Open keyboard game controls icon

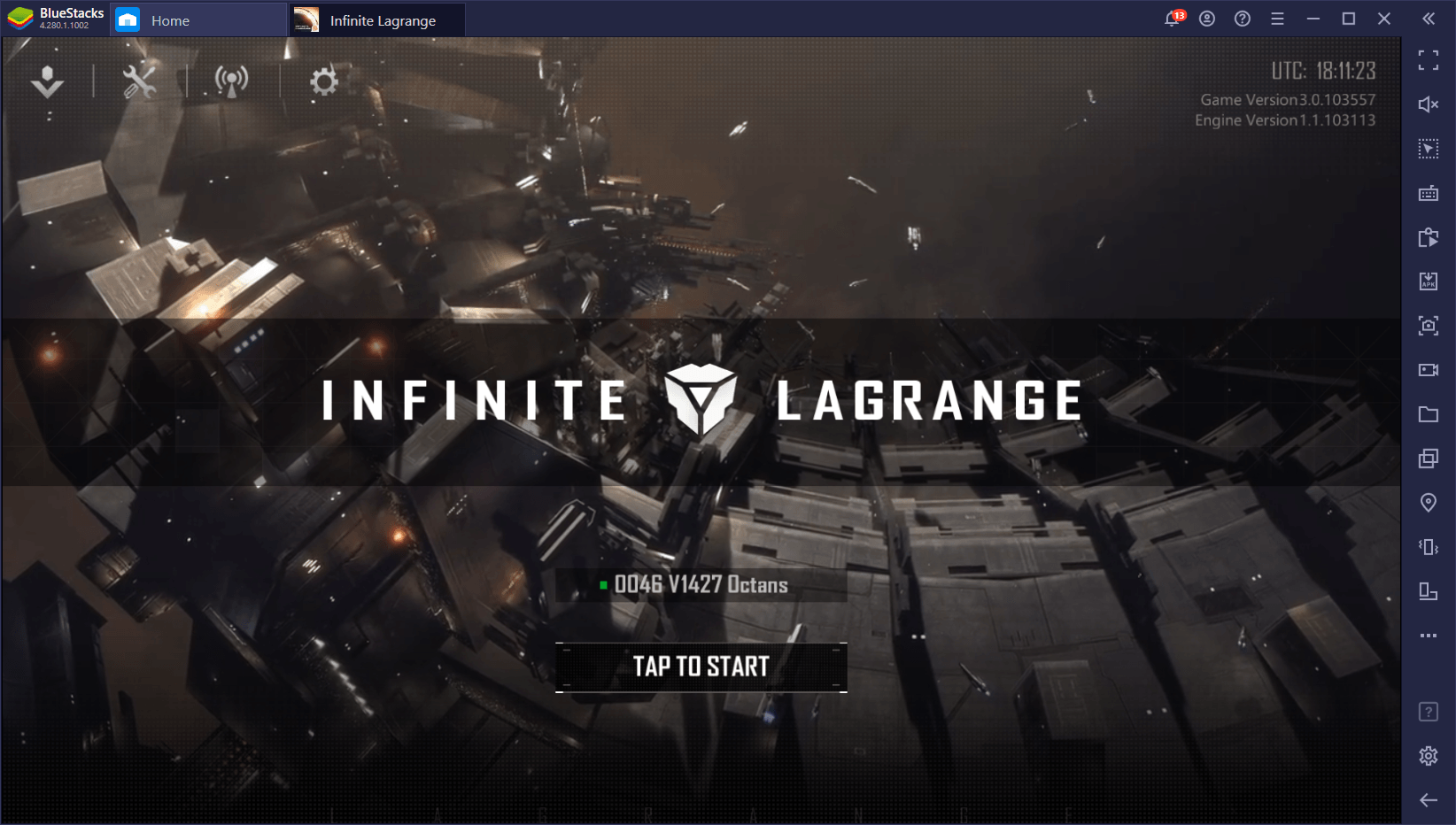pyautogui.click(x=1429, y=193)
